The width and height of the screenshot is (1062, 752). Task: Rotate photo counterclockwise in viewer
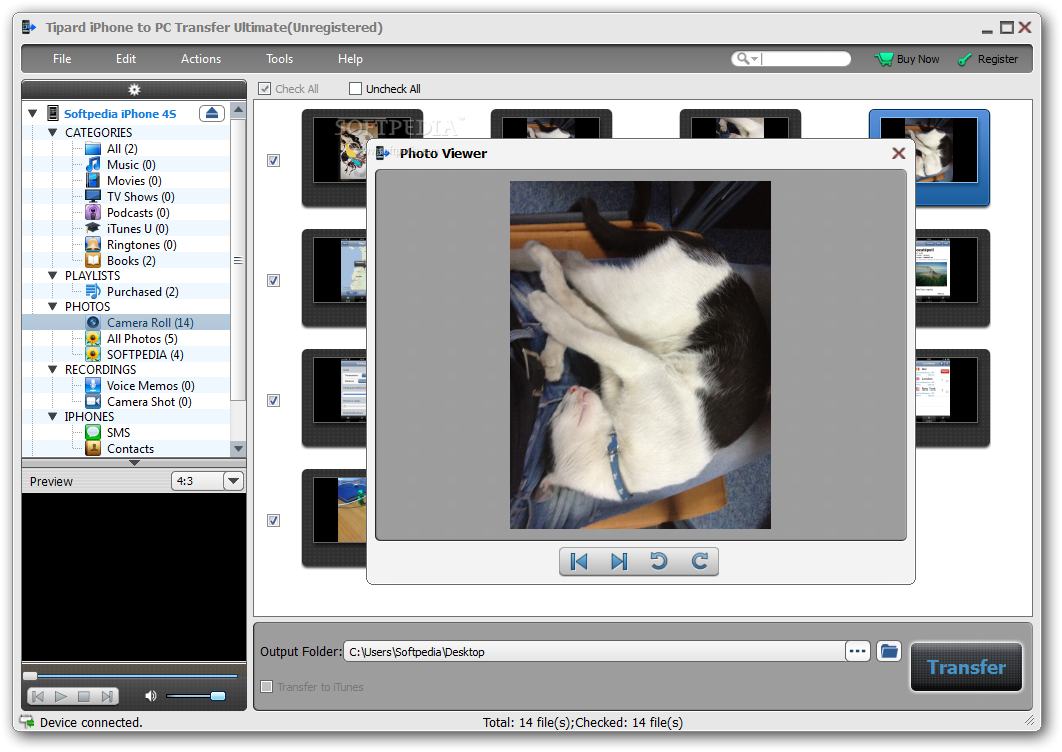coord(659,562)
